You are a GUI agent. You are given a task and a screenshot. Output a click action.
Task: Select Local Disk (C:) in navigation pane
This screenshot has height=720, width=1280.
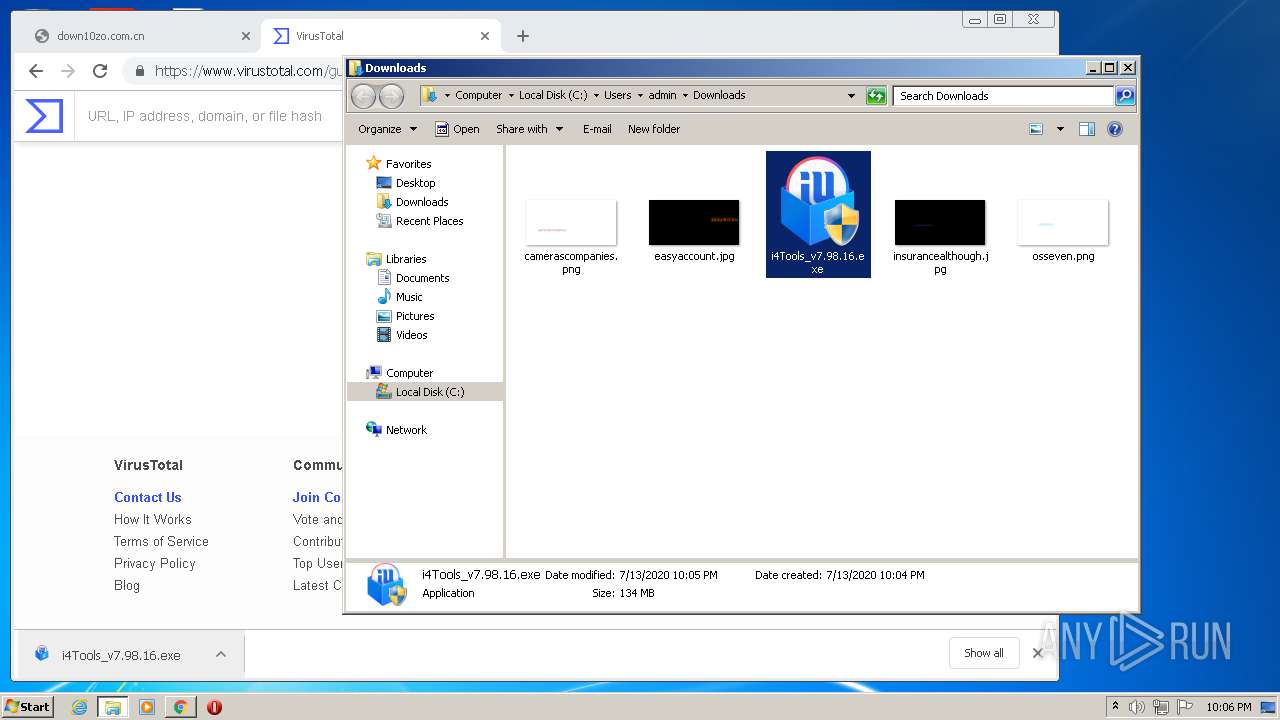425,392
